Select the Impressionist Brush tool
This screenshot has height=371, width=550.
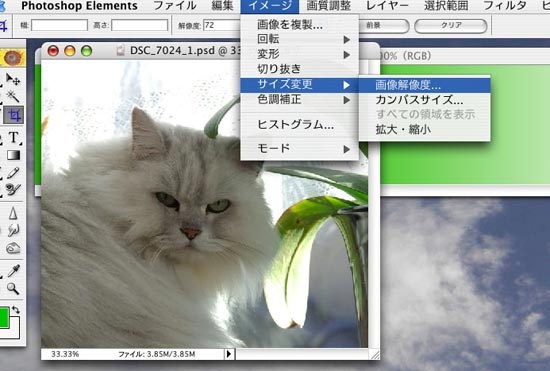pyautogui.click(x=13, y=190)
